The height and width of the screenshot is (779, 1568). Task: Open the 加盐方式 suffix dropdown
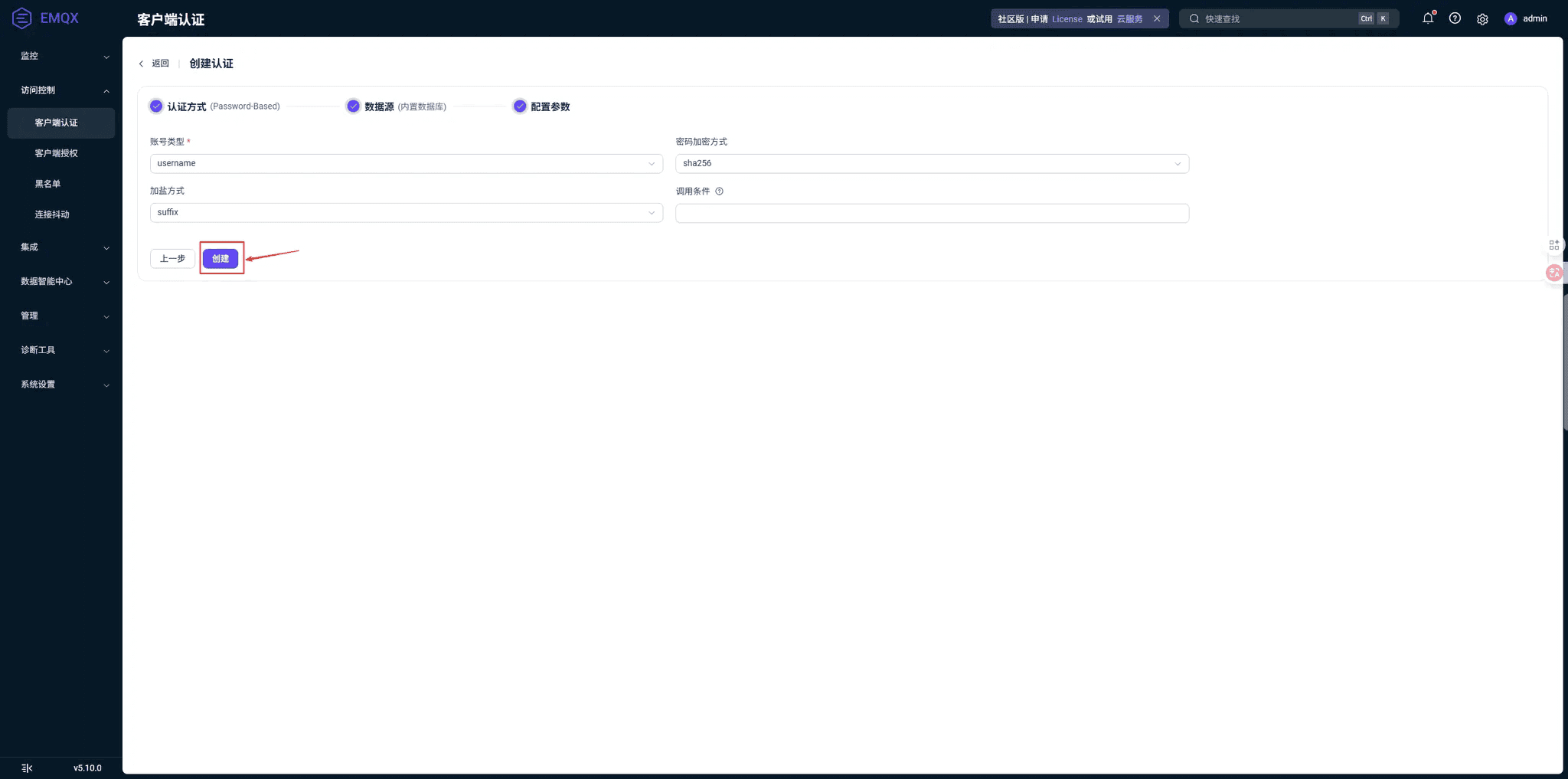click(x=406, y=213)
